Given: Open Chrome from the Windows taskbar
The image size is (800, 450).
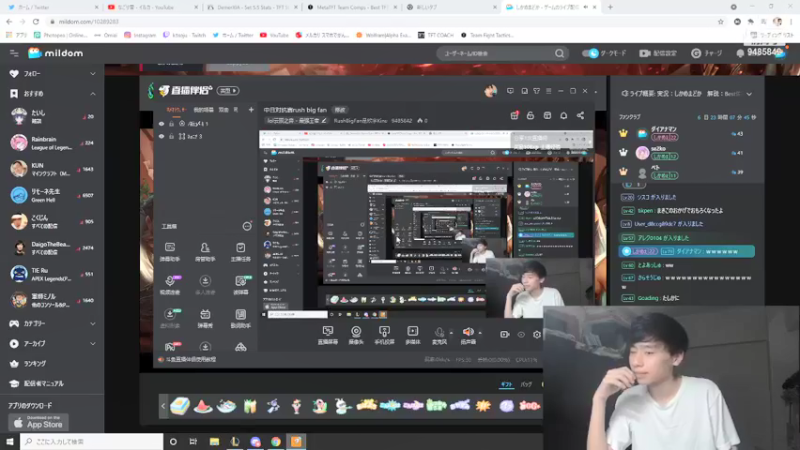Looking at the screenshot, I should pos(276,442).
